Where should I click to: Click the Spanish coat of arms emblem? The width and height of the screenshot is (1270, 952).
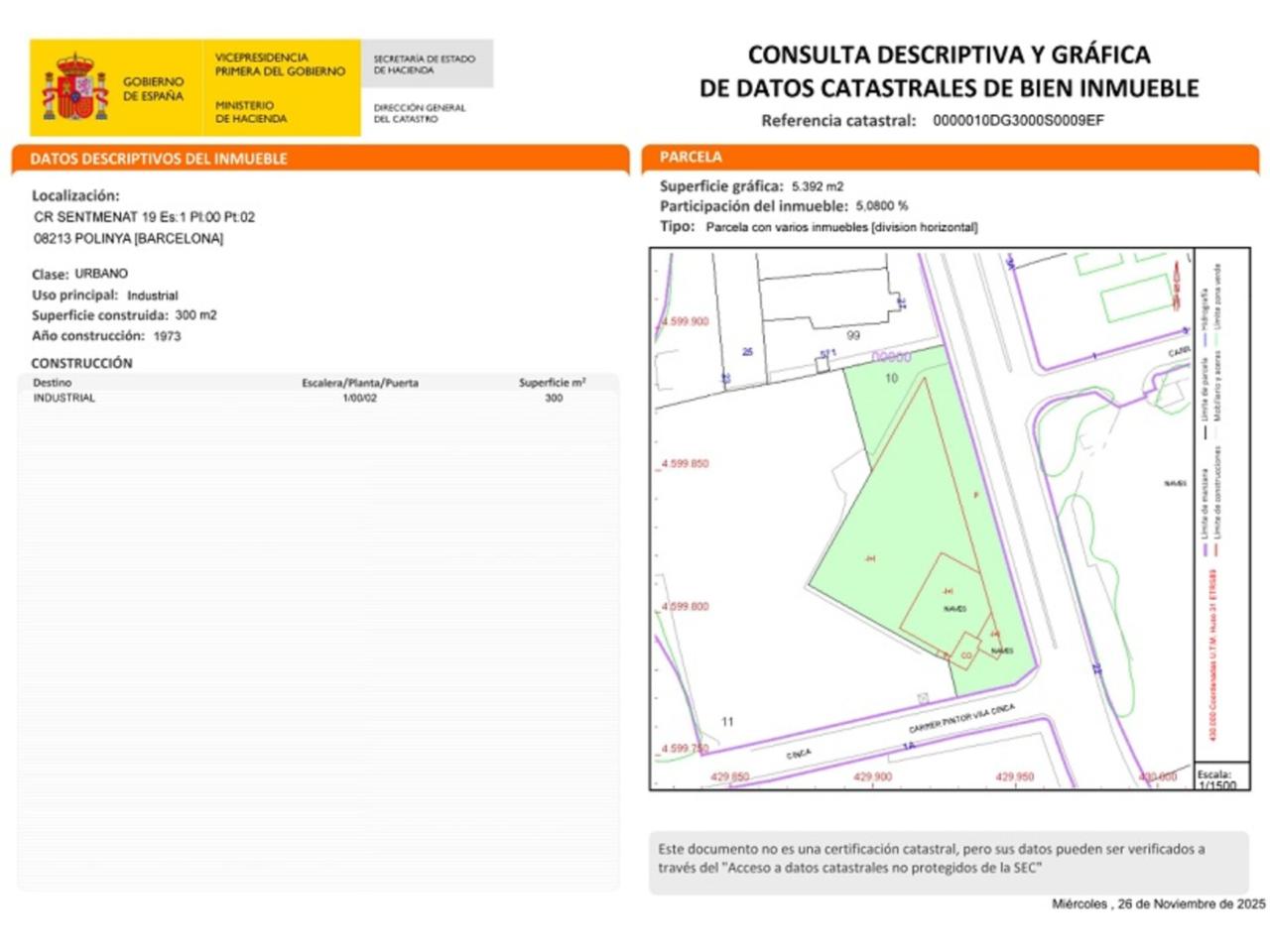[x=74, y=87]
